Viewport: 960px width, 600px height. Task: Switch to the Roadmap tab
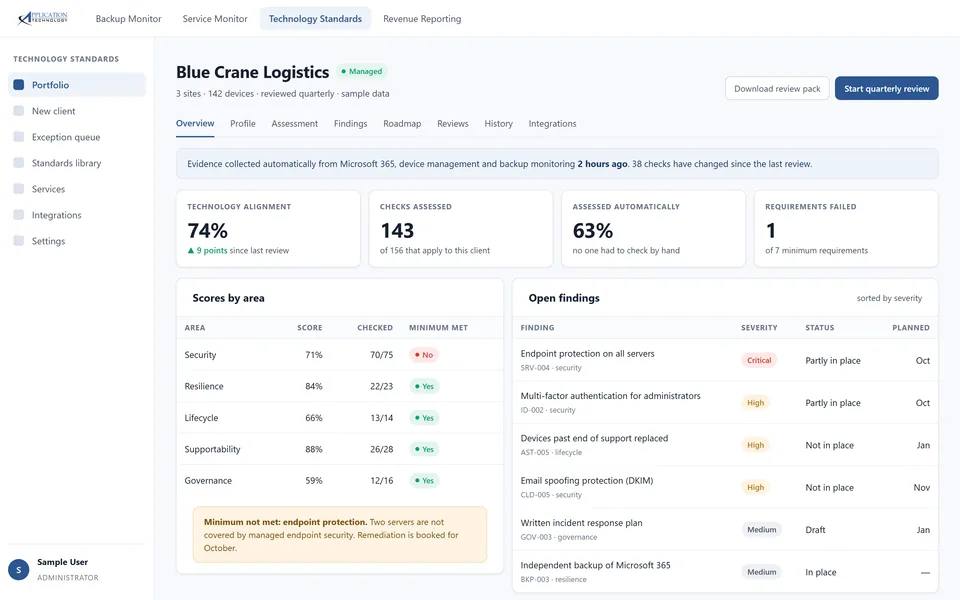pyautogui.click(x=402, y=124)
